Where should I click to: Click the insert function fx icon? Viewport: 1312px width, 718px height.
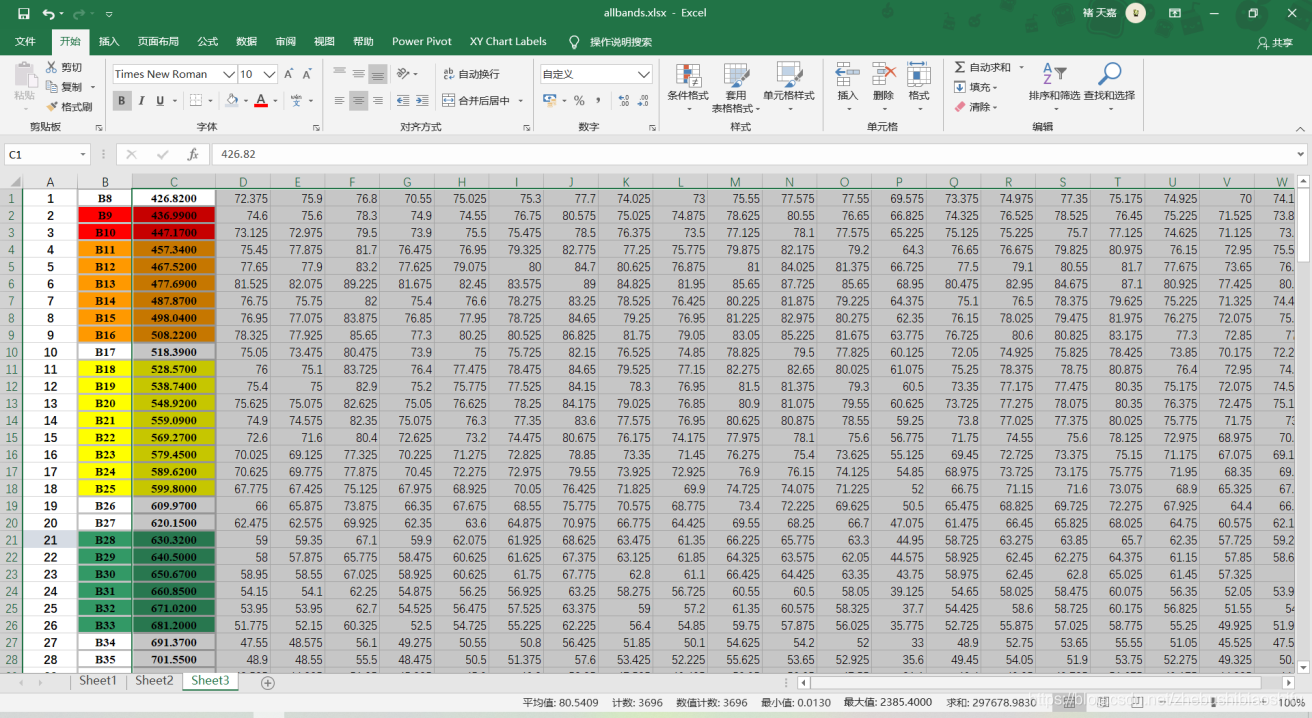tap(193, 155)
